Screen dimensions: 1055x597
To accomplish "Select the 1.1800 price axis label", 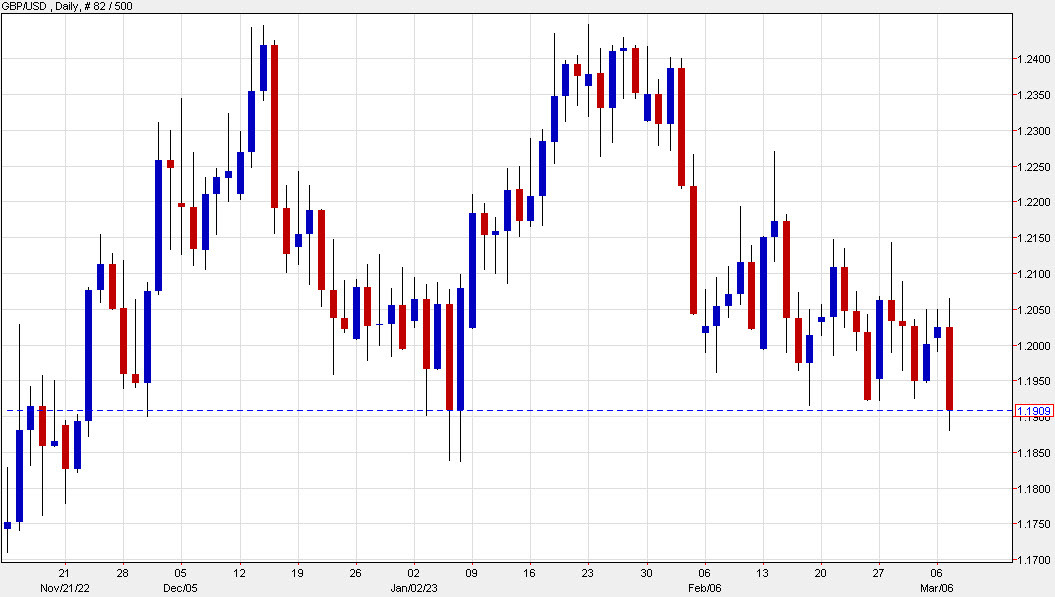I will [1034, 489].
